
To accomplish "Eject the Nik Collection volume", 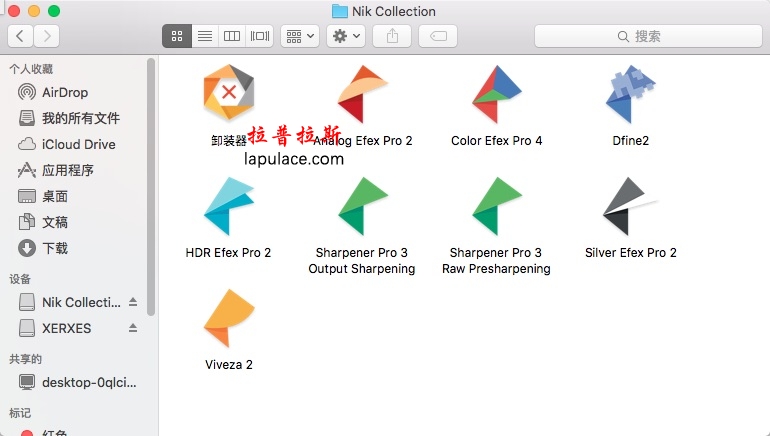I will pos(133,302).
